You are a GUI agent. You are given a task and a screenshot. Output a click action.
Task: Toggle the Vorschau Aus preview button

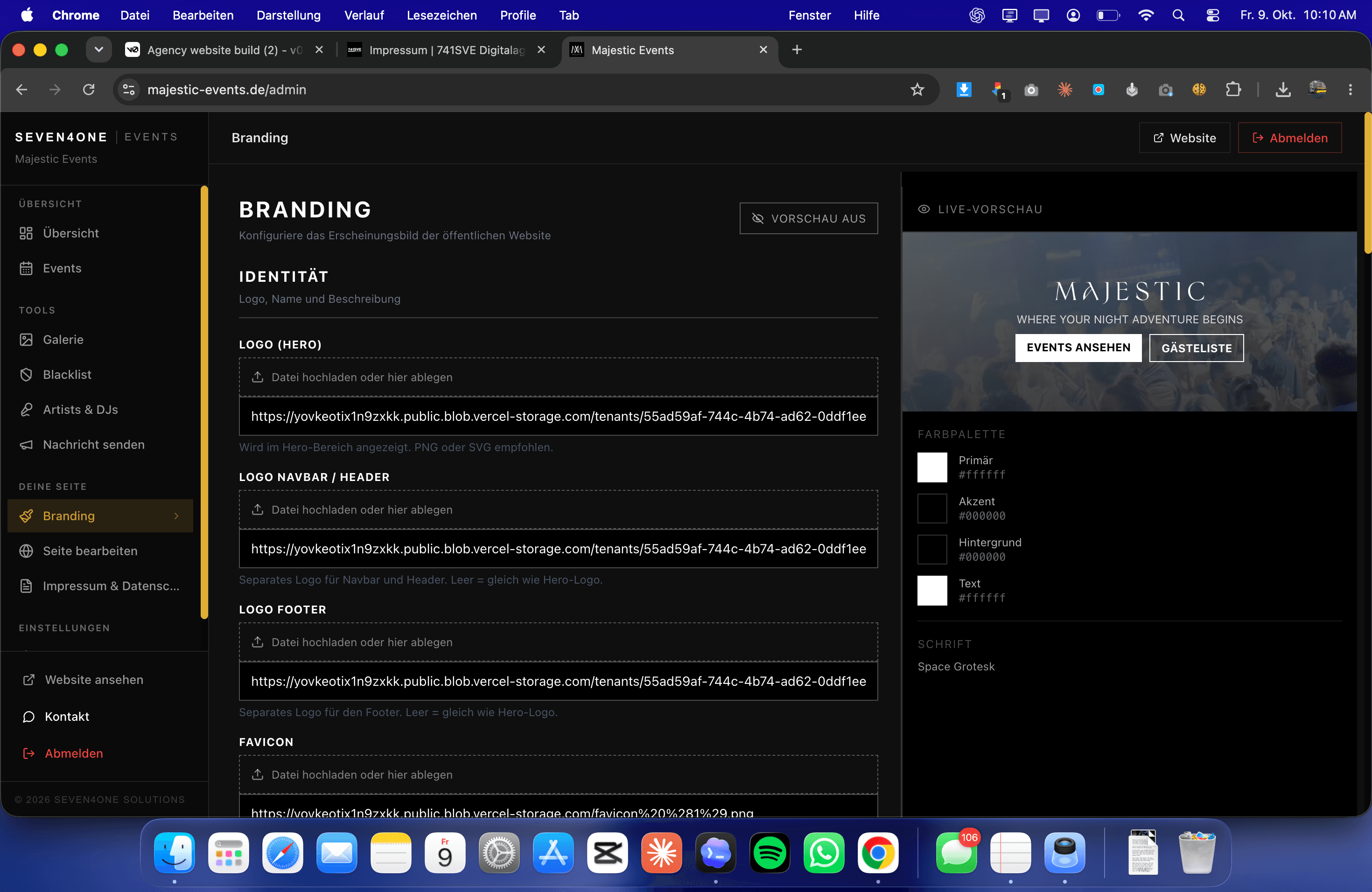click(808, 218)
